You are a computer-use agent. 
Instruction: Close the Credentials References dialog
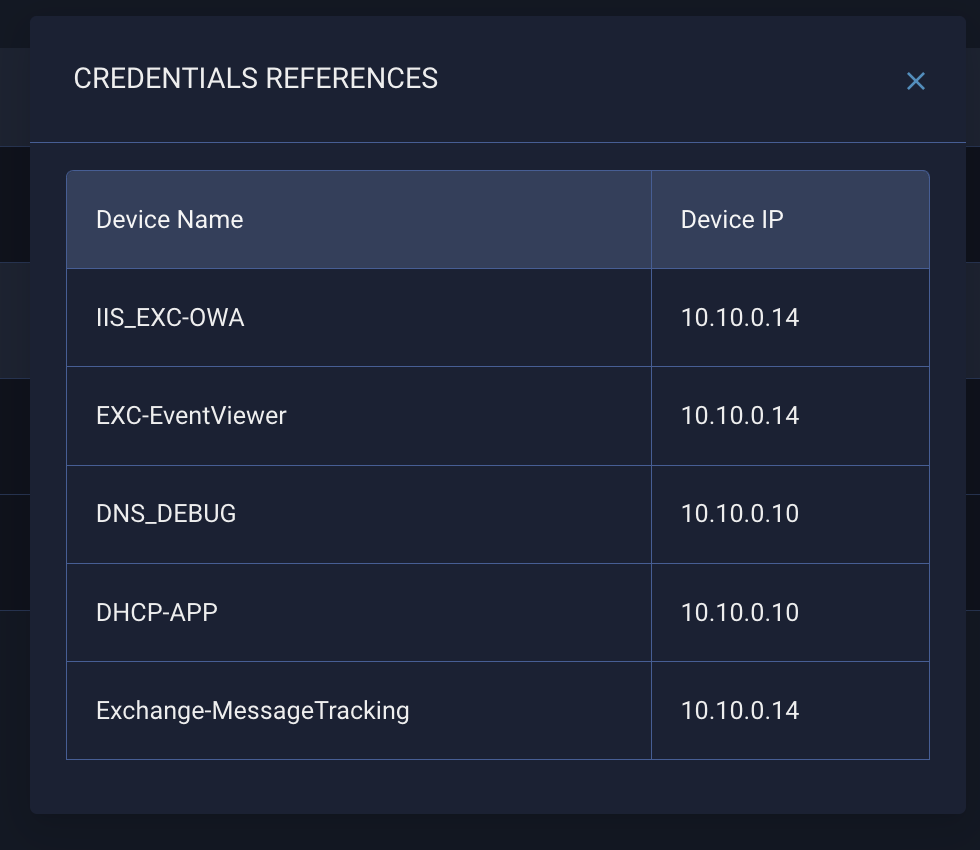916,81
